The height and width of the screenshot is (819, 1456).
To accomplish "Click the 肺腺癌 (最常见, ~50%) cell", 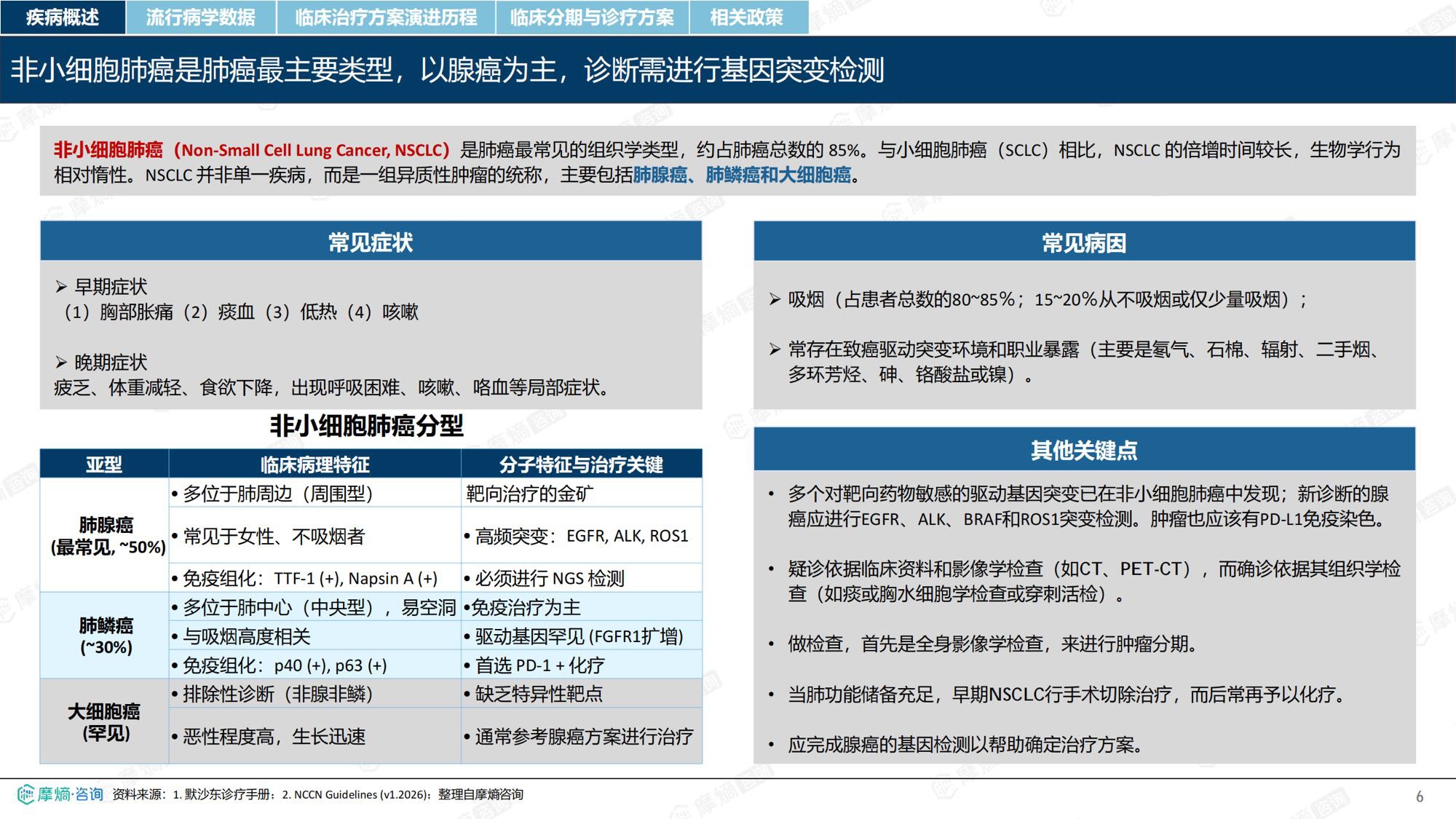I will point(105,535).
